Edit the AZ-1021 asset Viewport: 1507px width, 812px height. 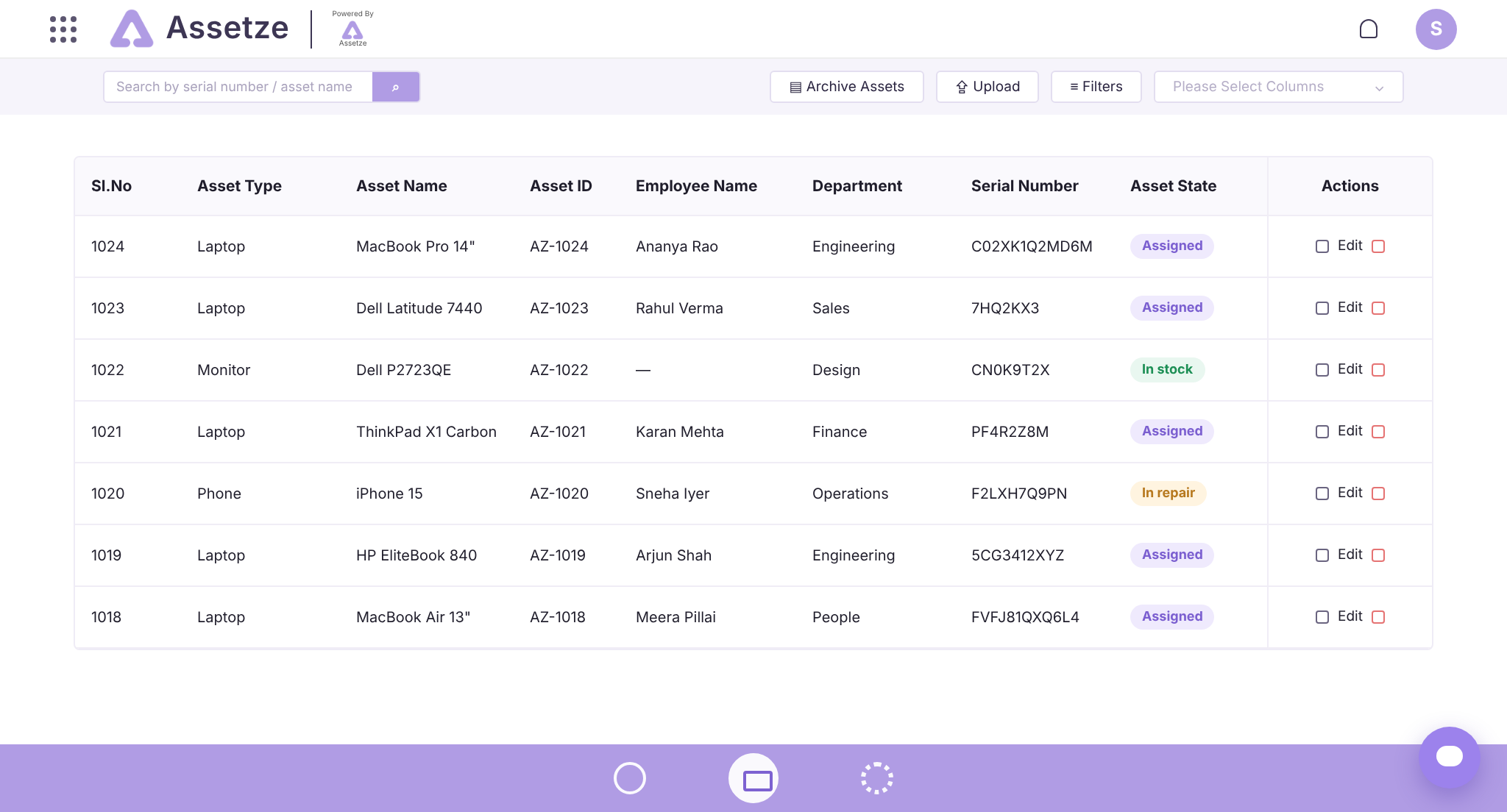tap(1350, 431)
